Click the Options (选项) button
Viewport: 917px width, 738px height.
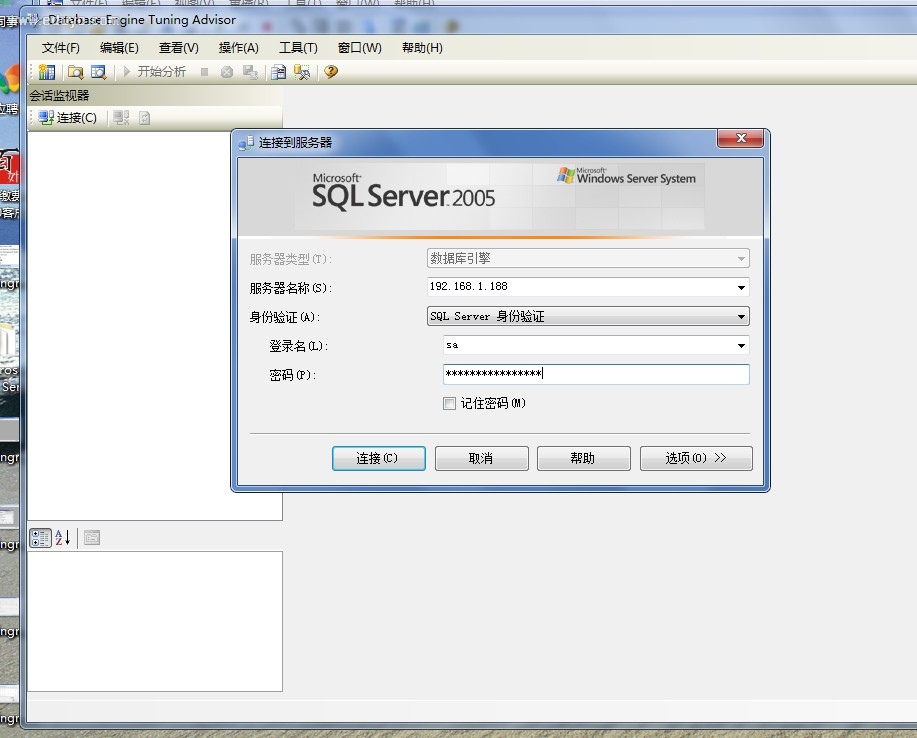(x=696, y=458)
